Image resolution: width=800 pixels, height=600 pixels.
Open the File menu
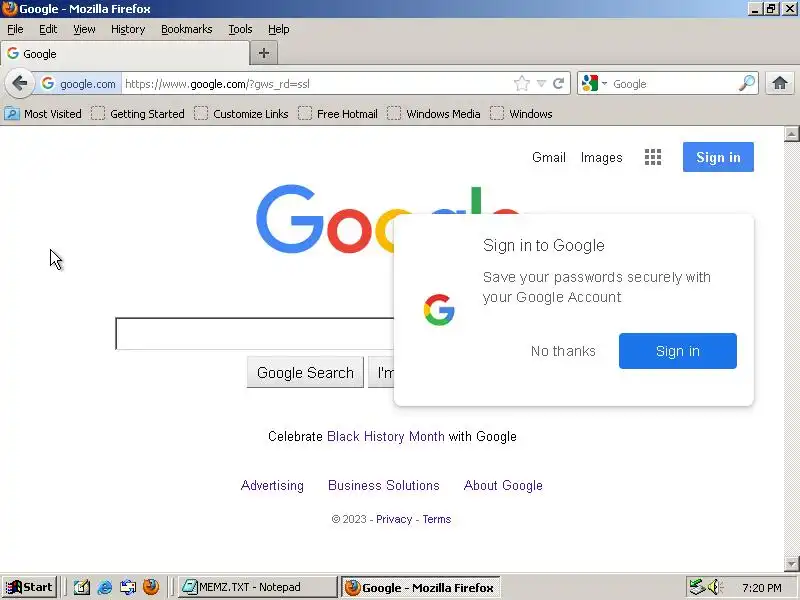point(15,30)
